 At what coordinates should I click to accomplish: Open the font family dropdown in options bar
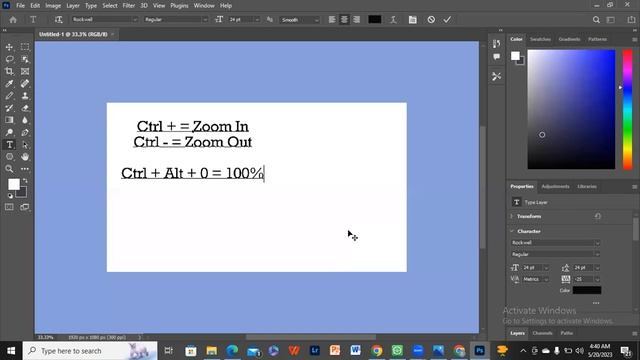point(105,20)
